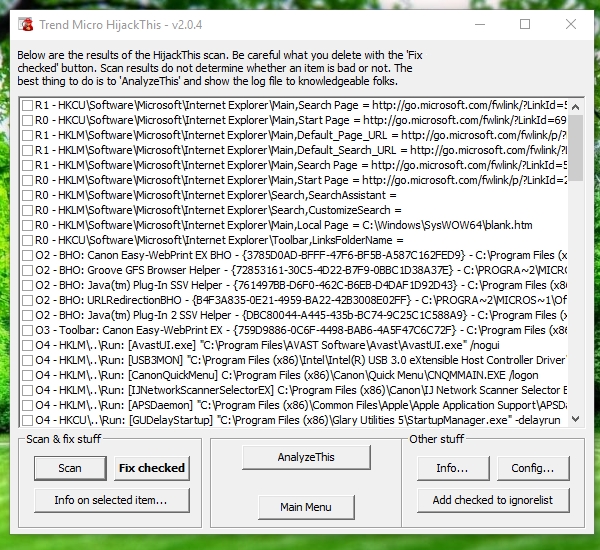Check Java Plug-In 2 SSV Helper entry

click(27, 315)
